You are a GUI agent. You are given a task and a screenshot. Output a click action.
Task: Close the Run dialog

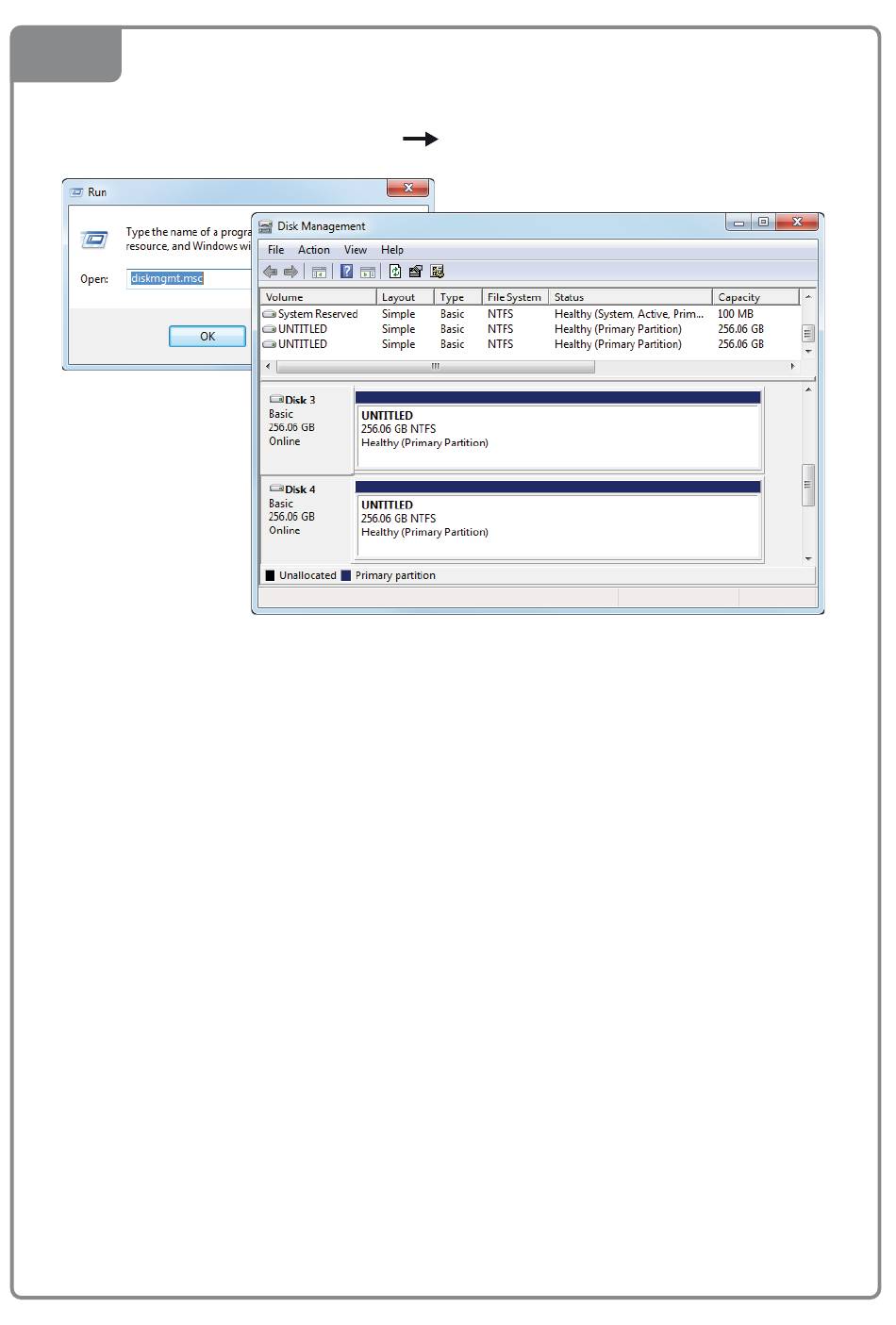click(x=408, y=188)
